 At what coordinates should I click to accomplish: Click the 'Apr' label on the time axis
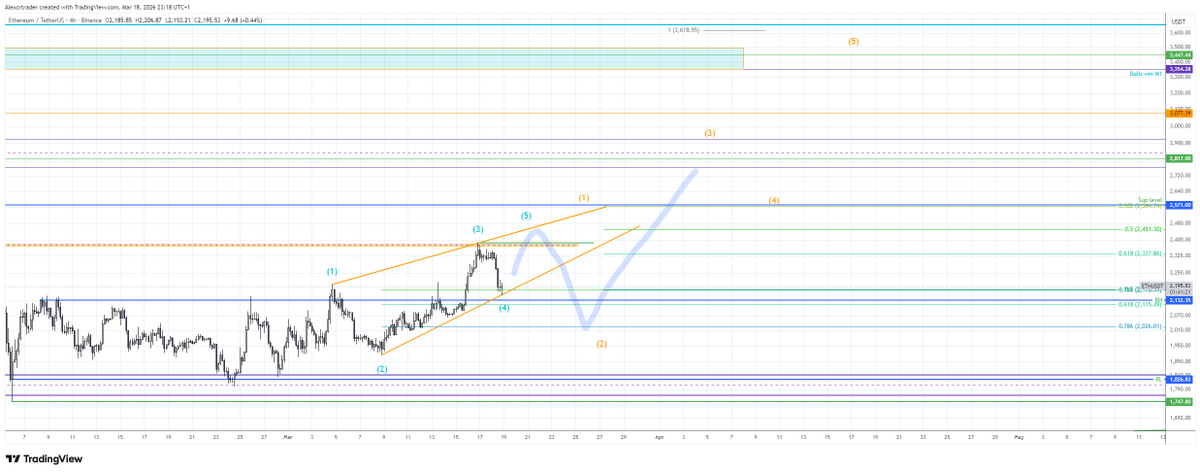(x=659, y=437)
